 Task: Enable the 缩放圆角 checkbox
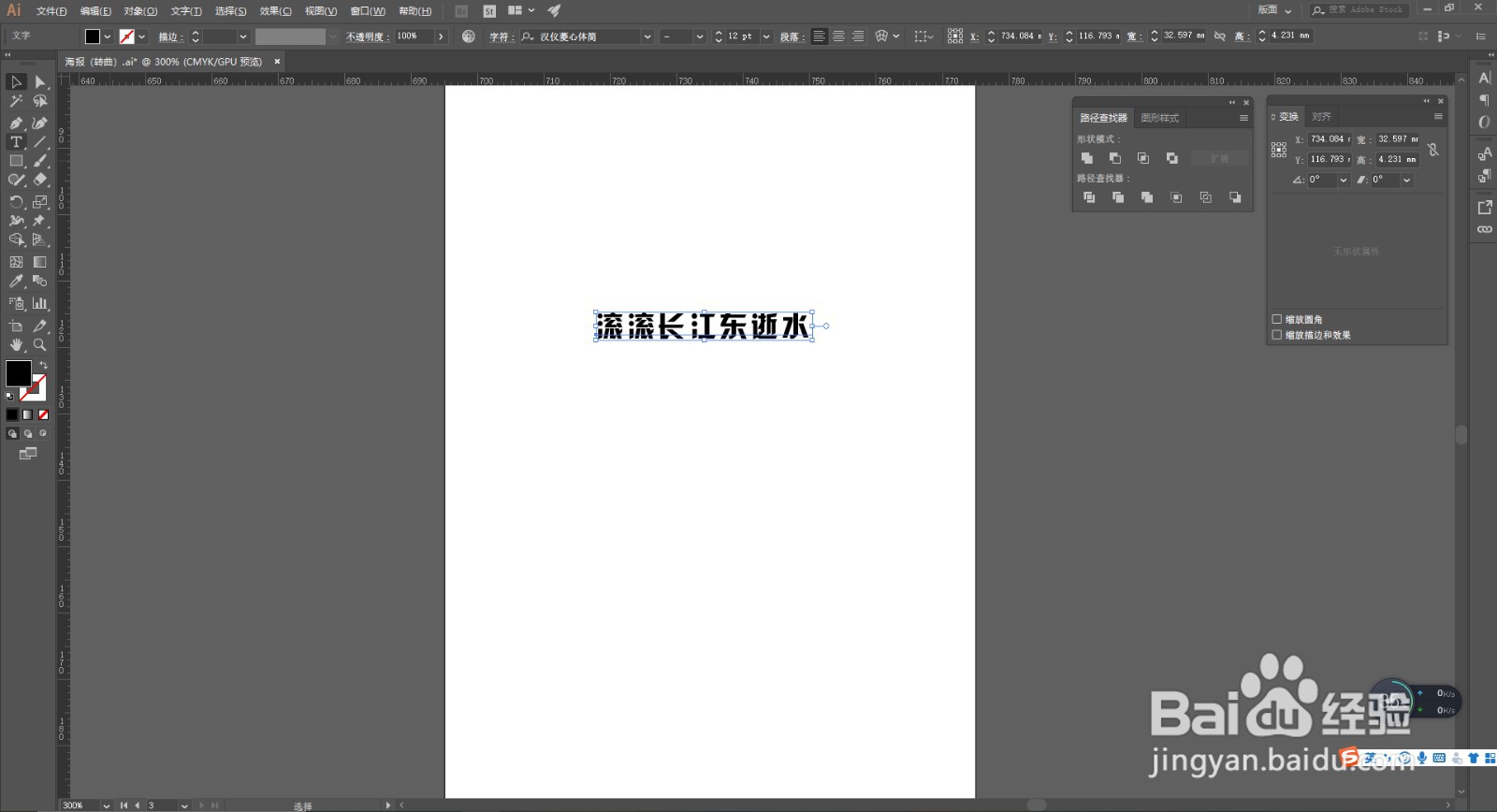click(1277, 319)
